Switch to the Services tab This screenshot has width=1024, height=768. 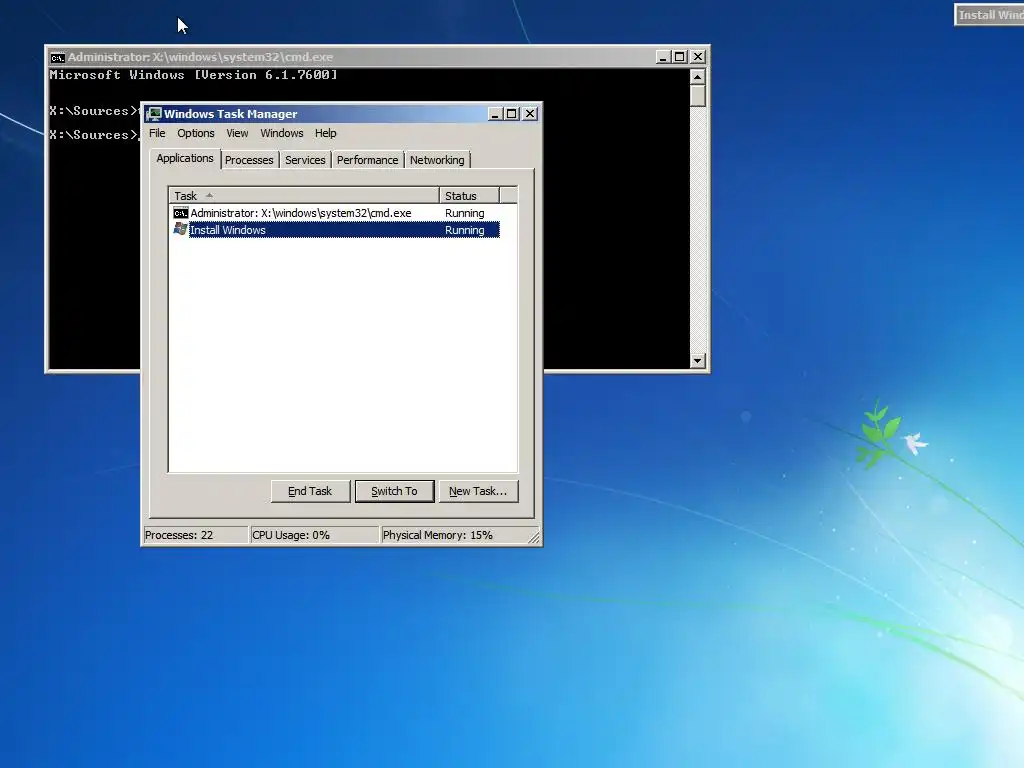point(305,160)
